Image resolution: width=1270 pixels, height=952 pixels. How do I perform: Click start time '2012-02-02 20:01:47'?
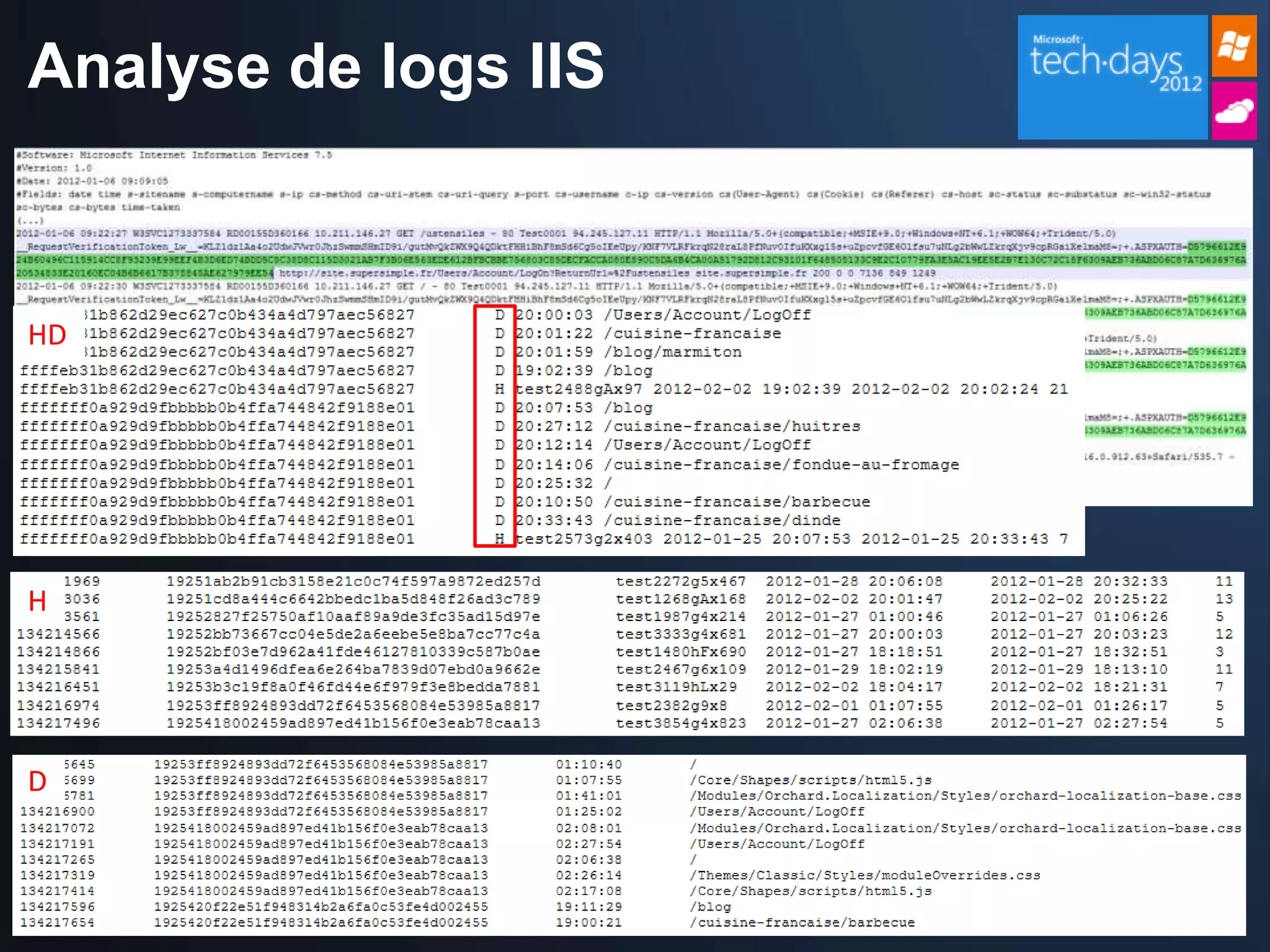(x=854, y=599)
